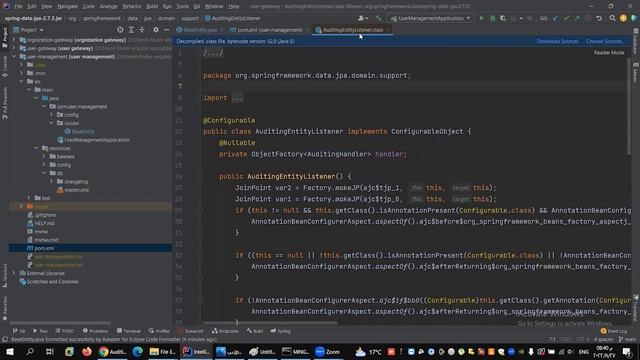Click the 4 spaces indent setting
640x360 pixels.
[x=603, y=339]
